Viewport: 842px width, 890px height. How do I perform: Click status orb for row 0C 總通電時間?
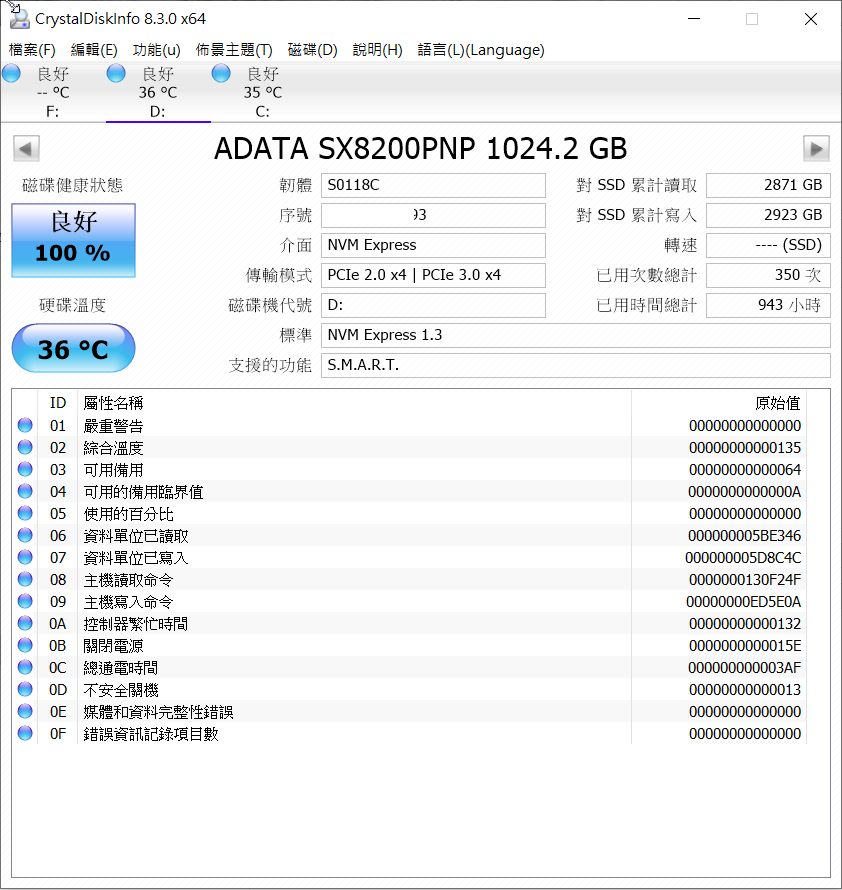pos(25,668)
